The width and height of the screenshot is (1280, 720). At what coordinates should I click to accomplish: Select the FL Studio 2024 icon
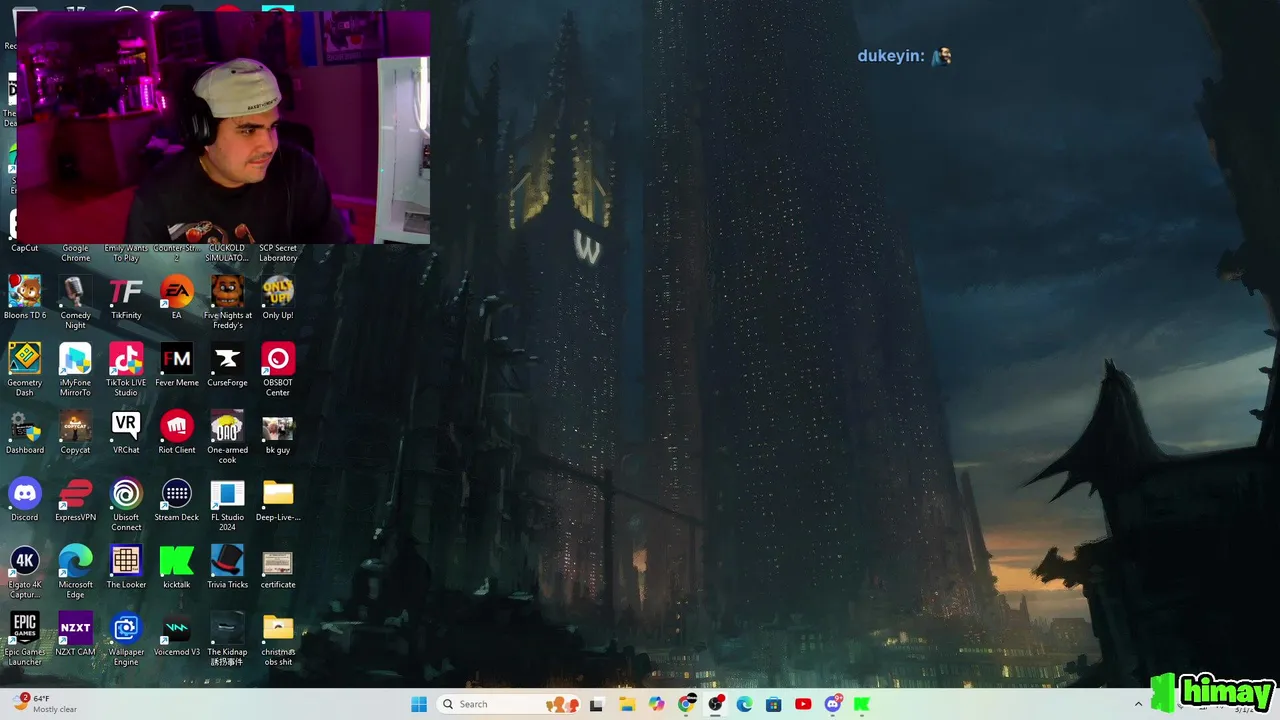(227, 505)
